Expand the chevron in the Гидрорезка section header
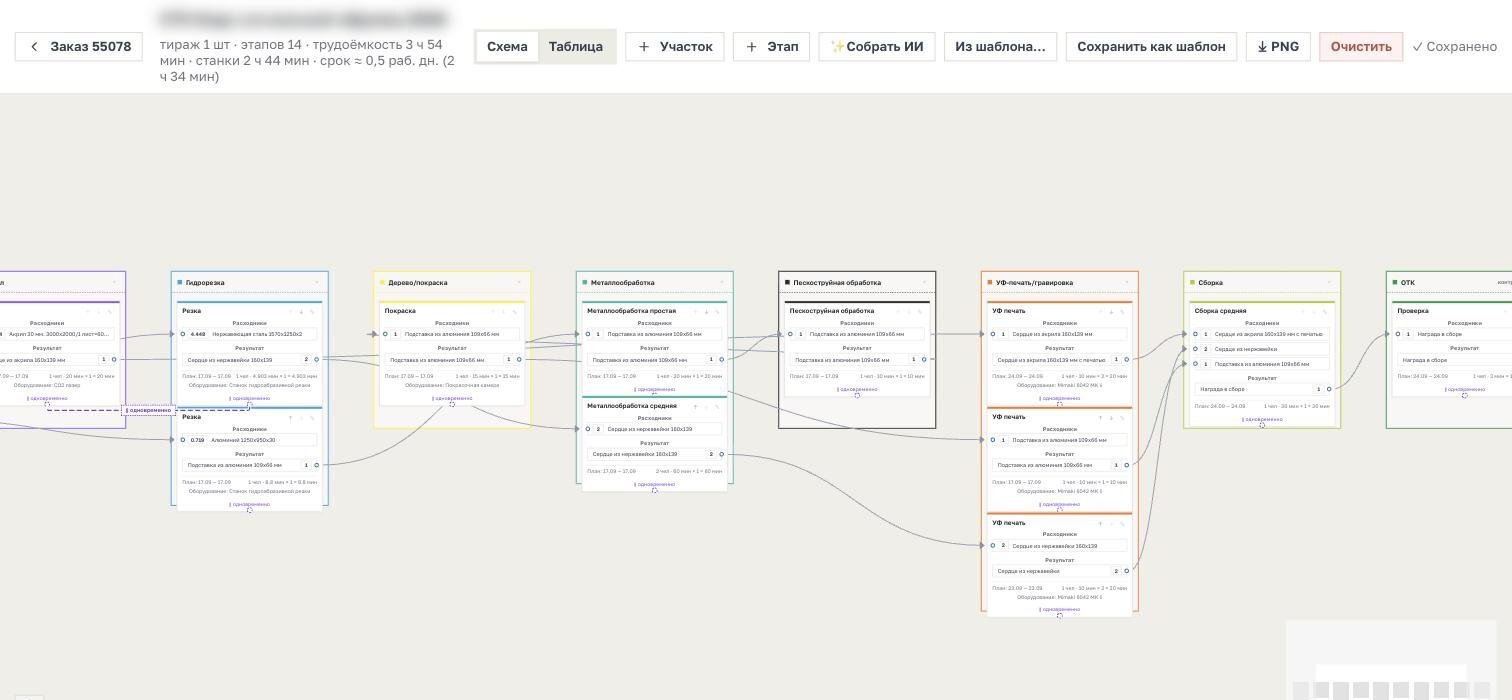The height and width of the screenshot is (700, 1512). pyautogui.click(x=317, y=283)
